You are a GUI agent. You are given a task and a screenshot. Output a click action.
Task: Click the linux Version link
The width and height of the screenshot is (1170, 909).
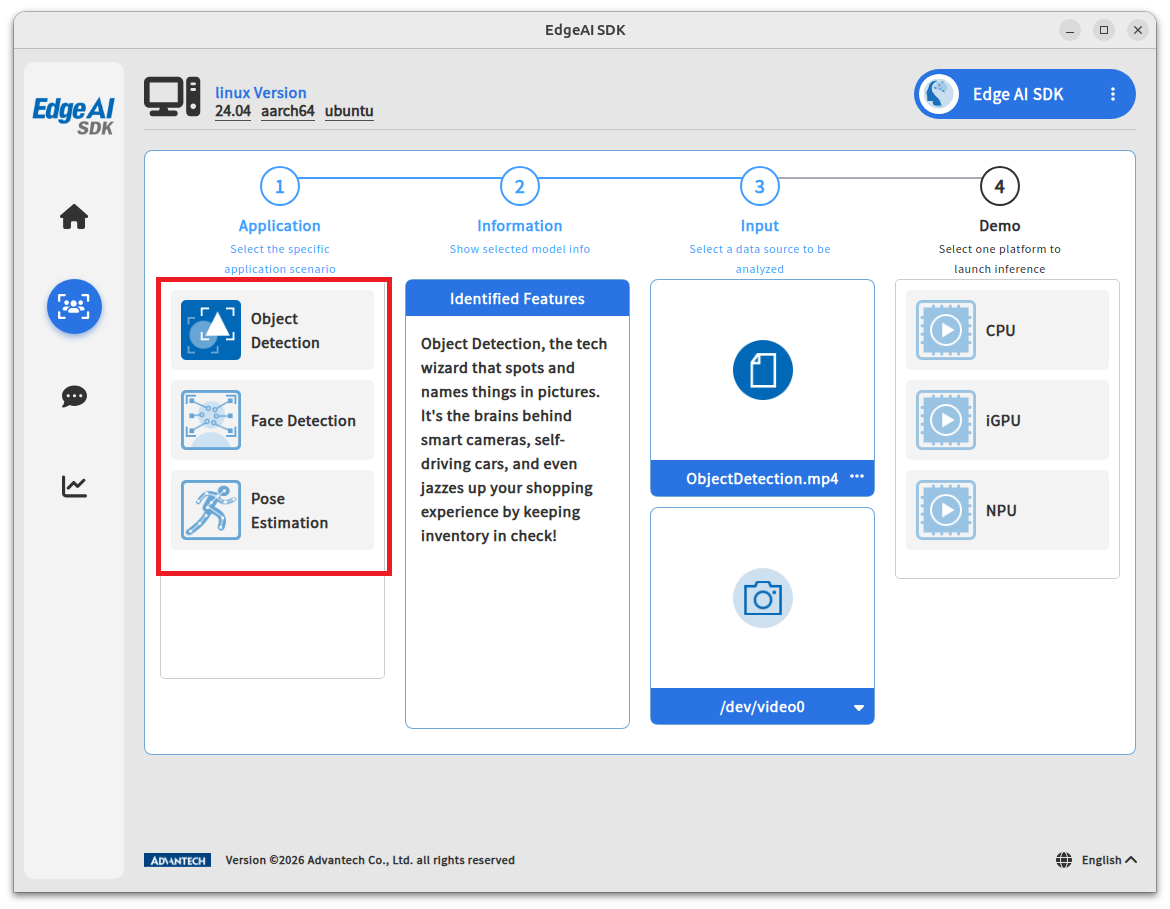pos(260,93)
